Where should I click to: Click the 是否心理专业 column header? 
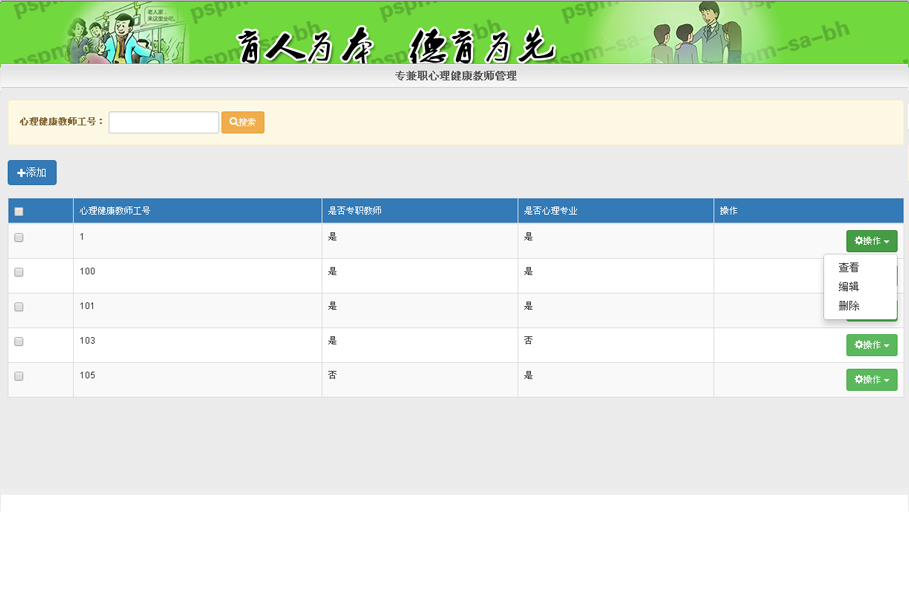coord(550,211)
